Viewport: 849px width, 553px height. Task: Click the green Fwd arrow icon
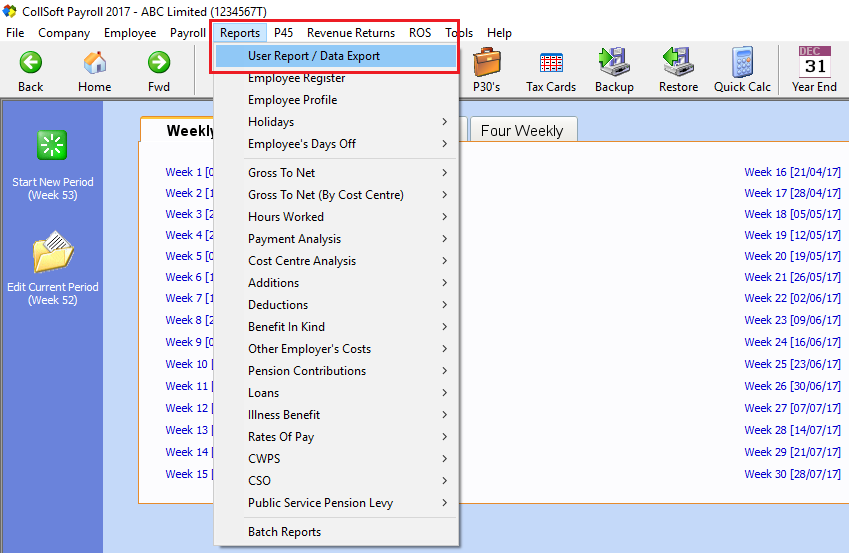(159, 63)
